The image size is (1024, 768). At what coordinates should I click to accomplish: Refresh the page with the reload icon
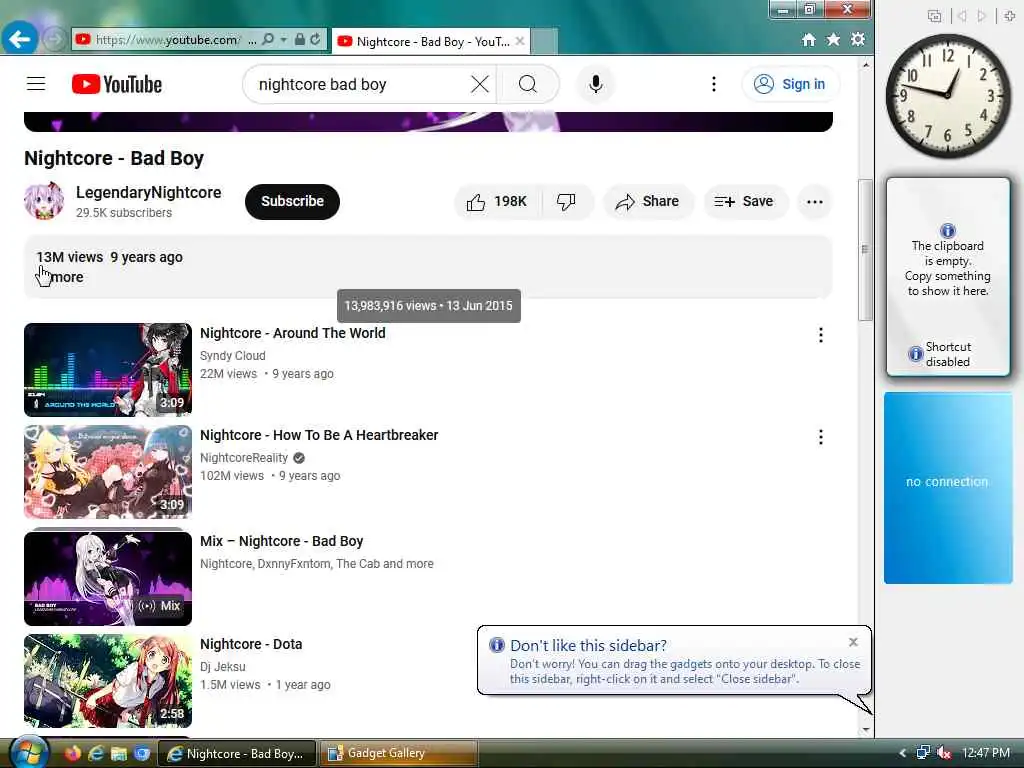click(x=315, y=39)
